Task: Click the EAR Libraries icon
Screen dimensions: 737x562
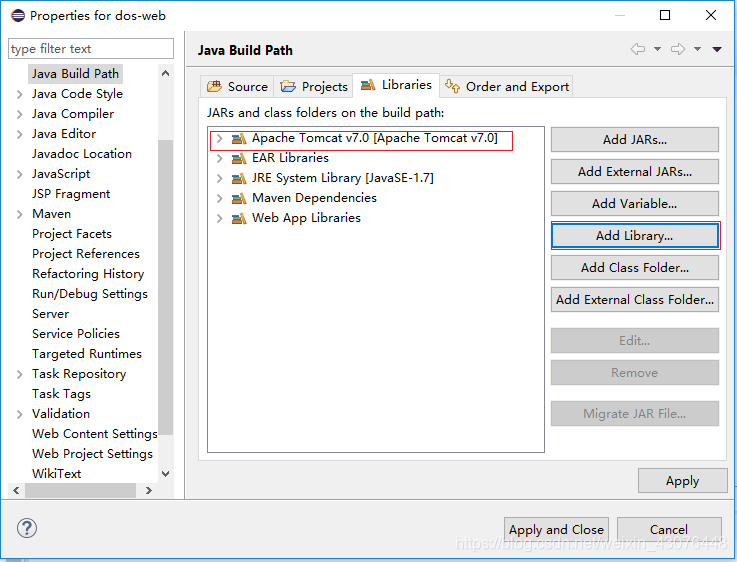Action: click(x=239, y=158)
